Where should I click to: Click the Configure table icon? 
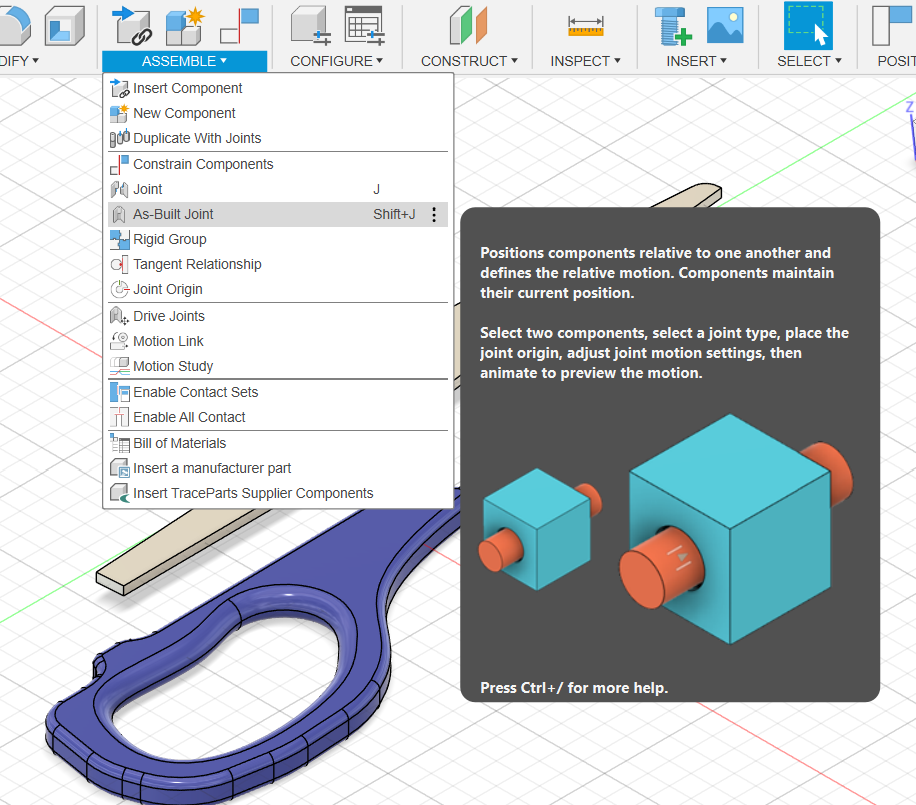click(365, 26)
